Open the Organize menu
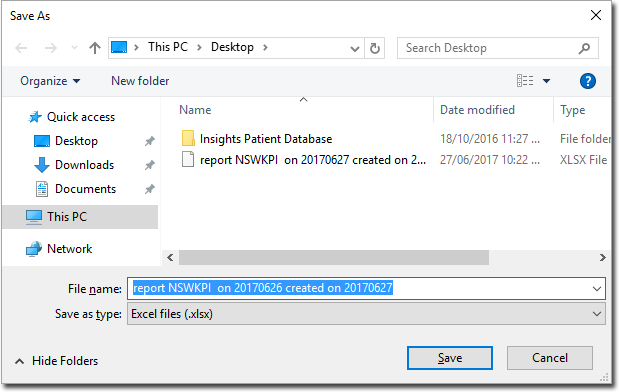This screenshot has width=619, height=392. [x=50, y=81]
